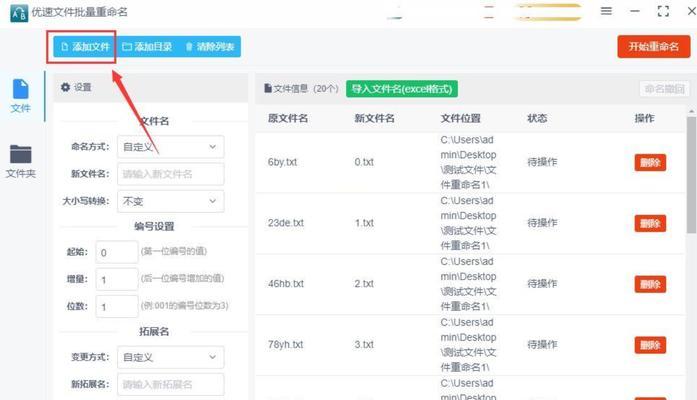The image size is (697, 400).
Task: Click the 增量 number input field
Action: [x=117, y=279]
